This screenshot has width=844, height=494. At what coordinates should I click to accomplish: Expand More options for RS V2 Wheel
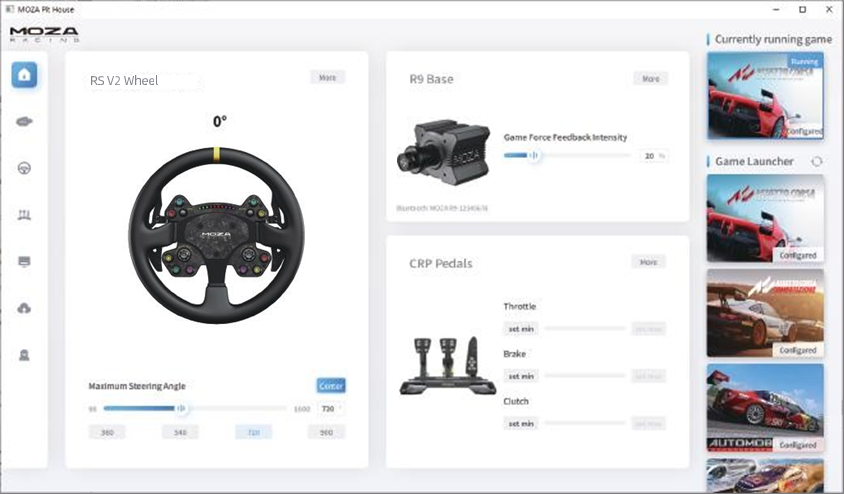pos(327,77)
